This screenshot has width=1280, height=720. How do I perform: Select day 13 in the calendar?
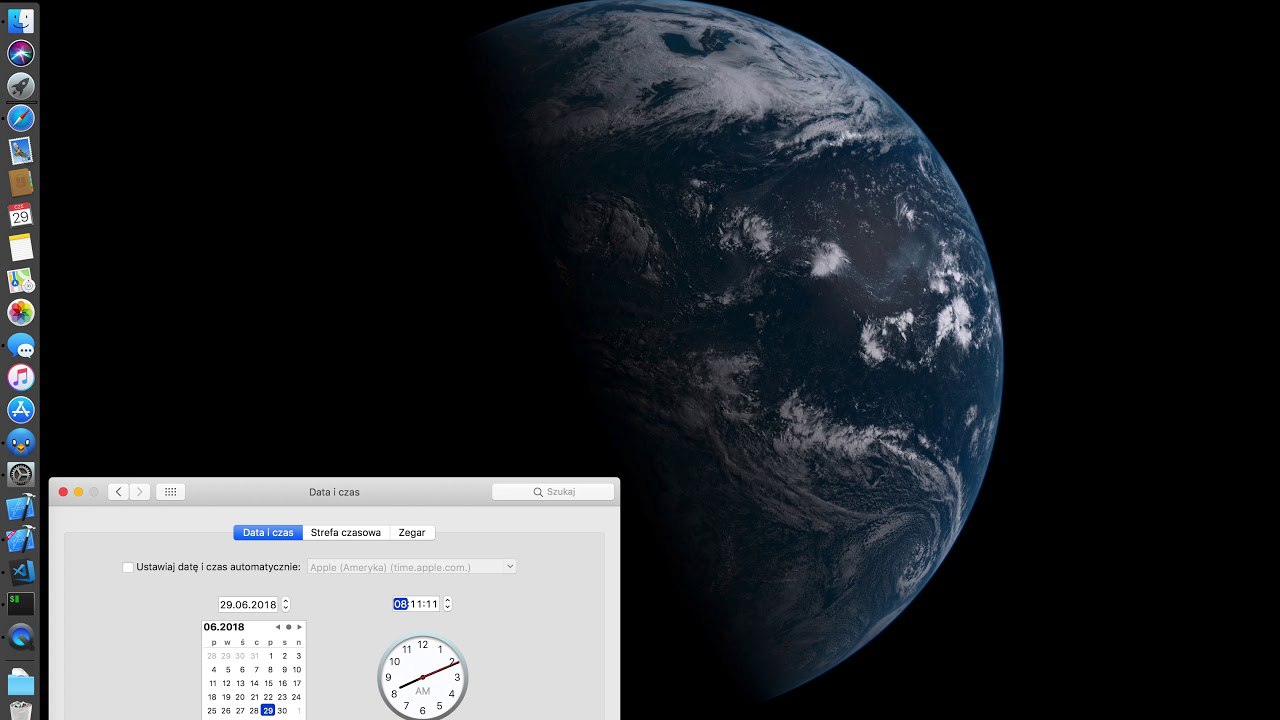(241, 683)
